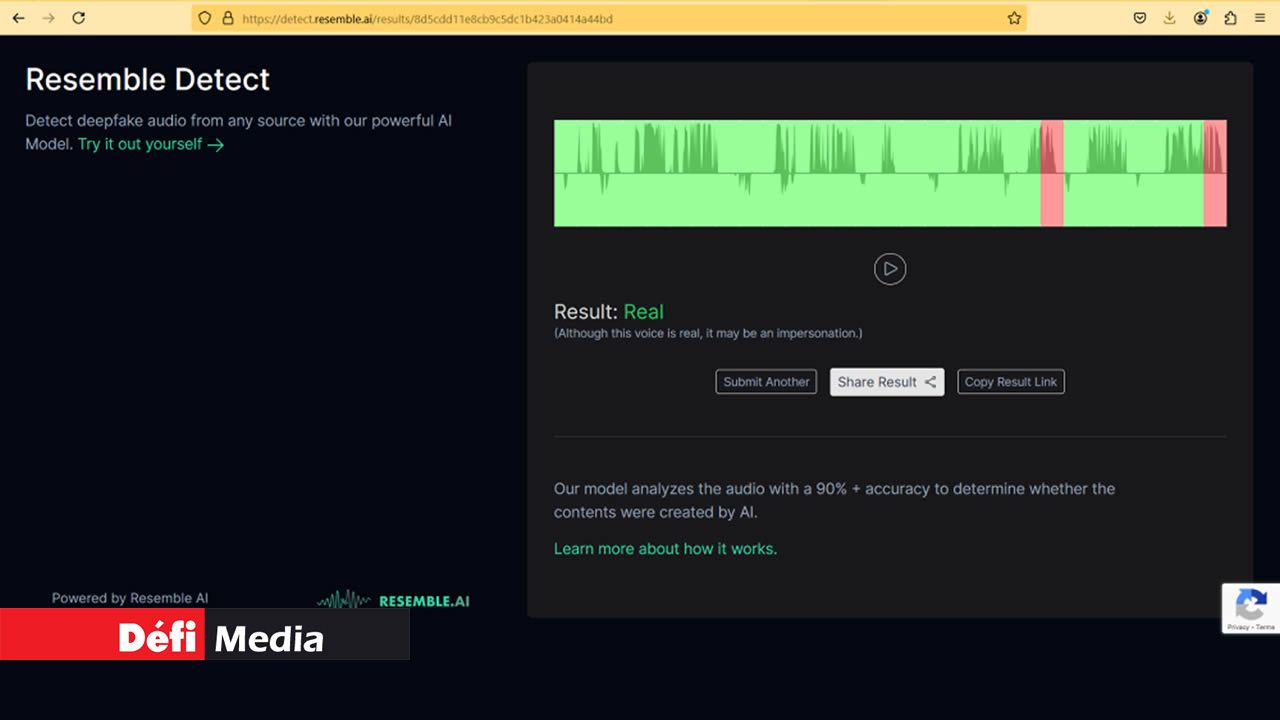The width and height of the screenshot is (1280, 720).
Task: Play the analyzed audio clip
Action: (889, 269)
